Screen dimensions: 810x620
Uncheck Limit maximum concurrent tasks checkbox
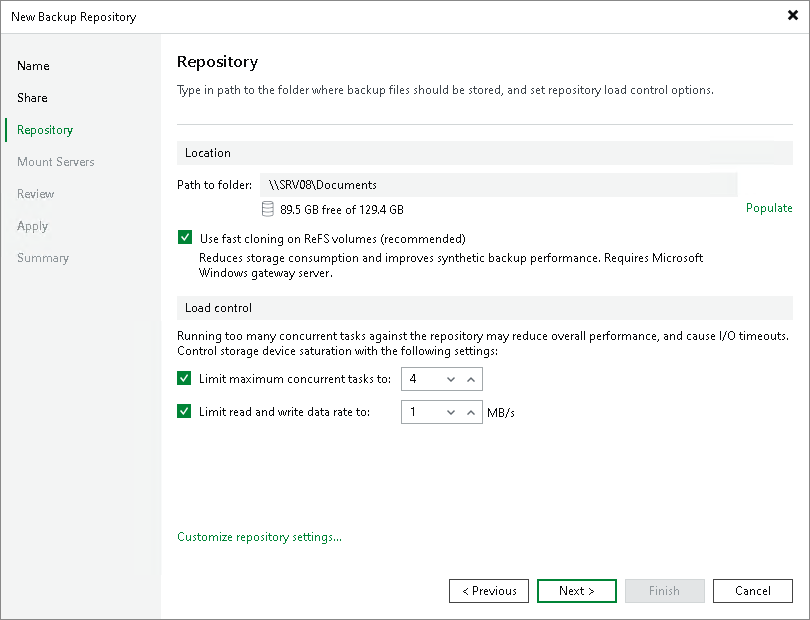(x=184, y=378)
